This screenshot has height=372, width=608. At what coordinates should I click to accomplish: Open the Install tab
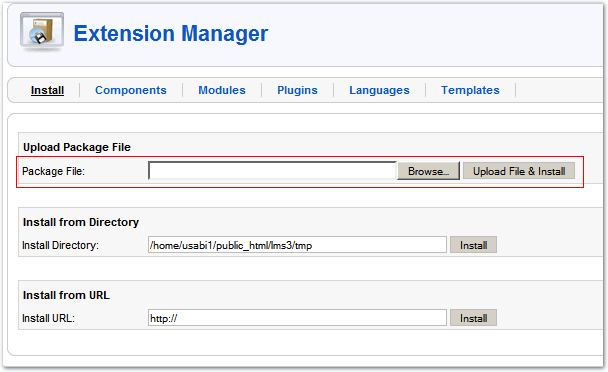(47, 90)
